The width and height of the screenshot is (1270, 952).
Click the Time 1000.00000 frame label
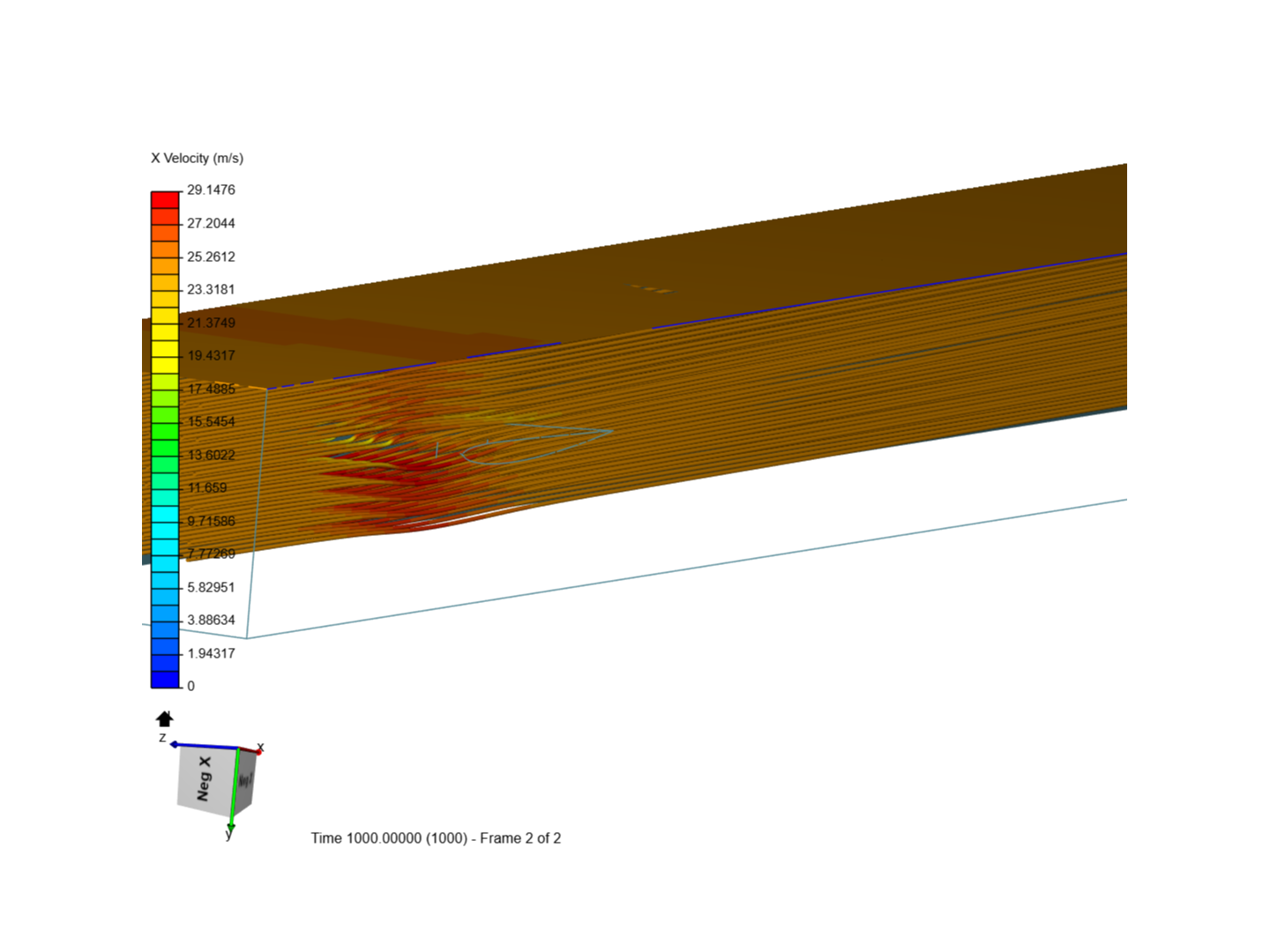click(x=436, y=838)
